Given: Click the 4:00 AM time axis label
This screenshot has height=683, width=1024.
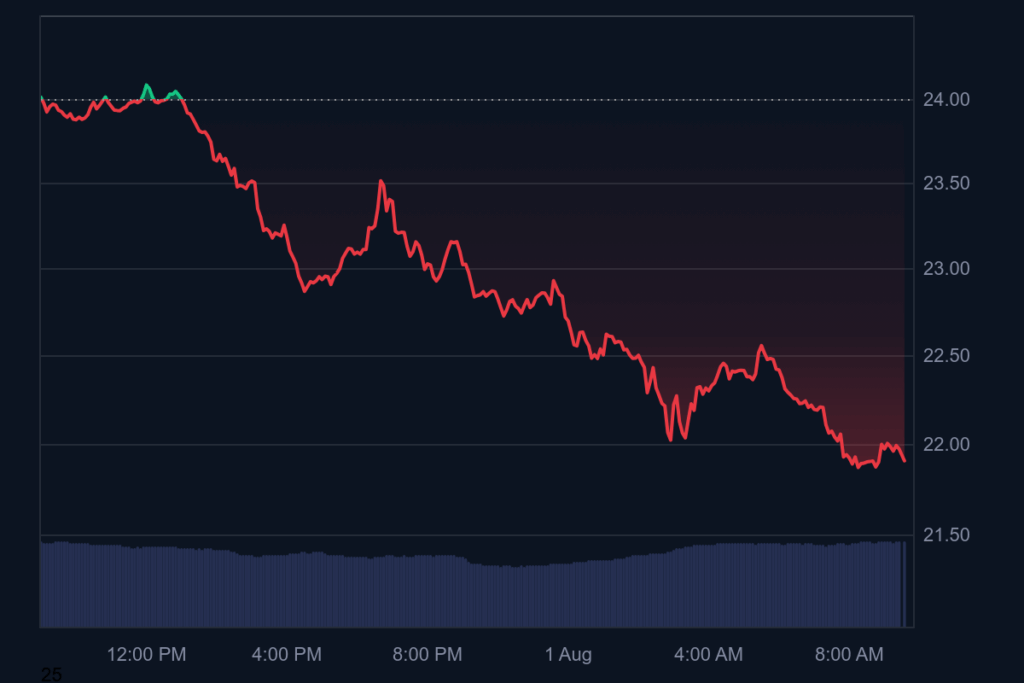Looking at the screenshot, I should coord(708,655).
